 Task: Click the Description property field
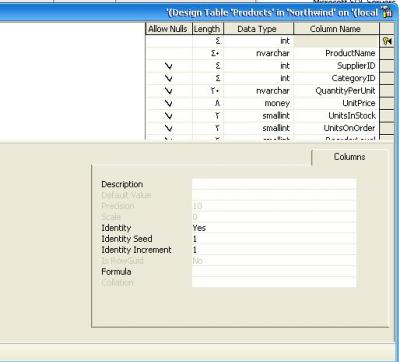(x=274, y=184)
